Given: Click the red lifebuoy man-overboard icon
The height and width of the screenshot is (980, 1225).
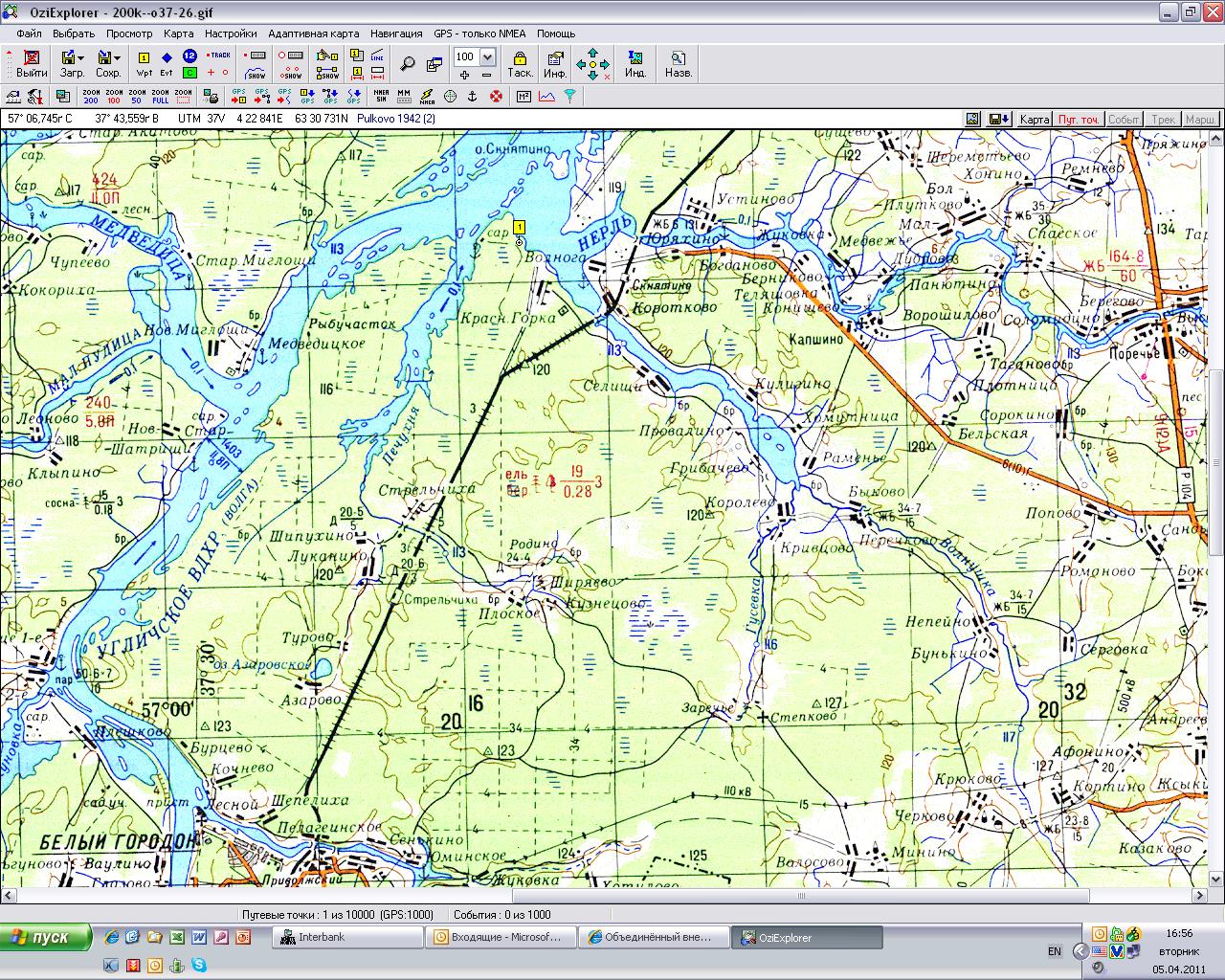Looking at the screenshot, I should point(496,96).
